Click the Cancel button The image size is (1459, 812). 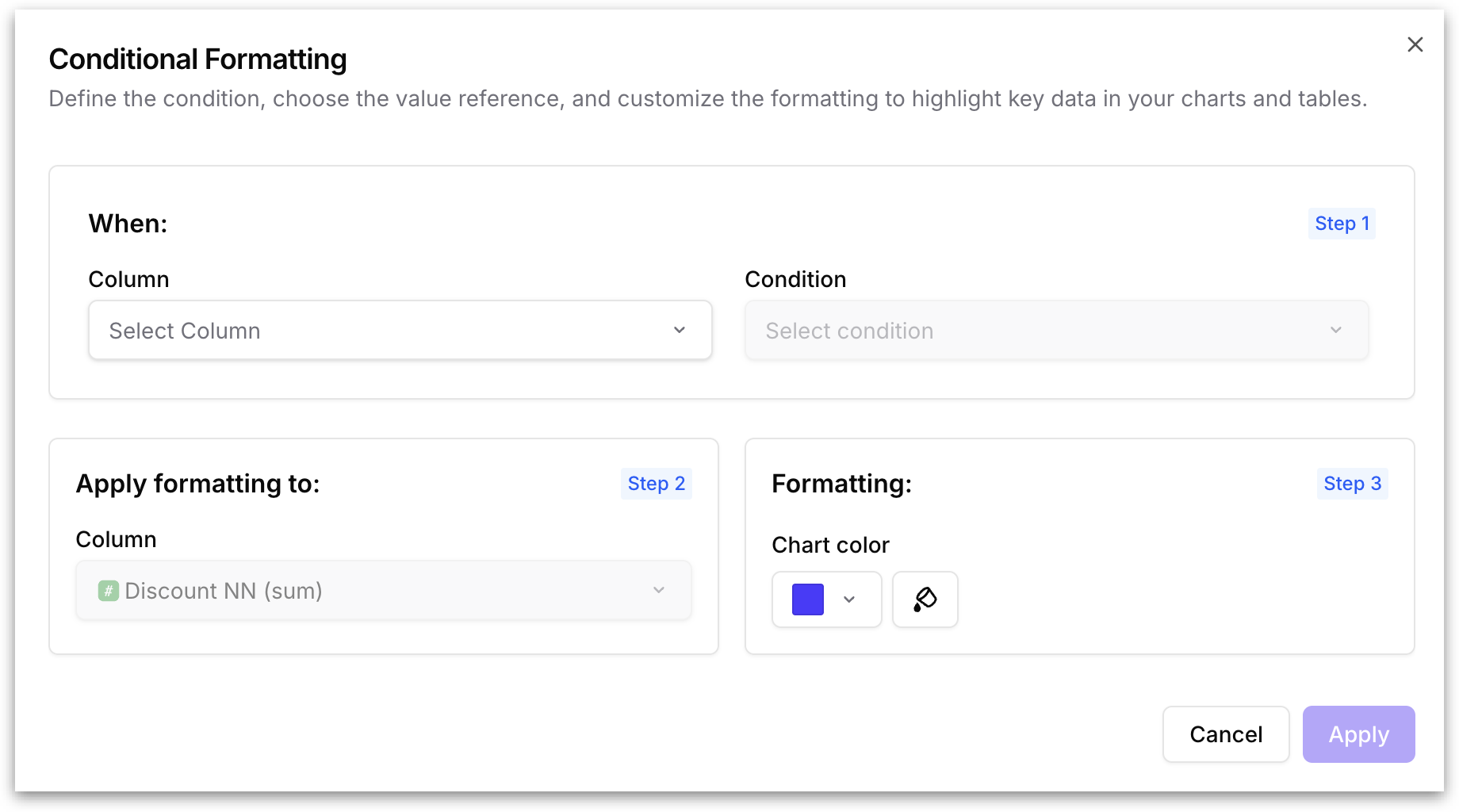point(1226,734)
